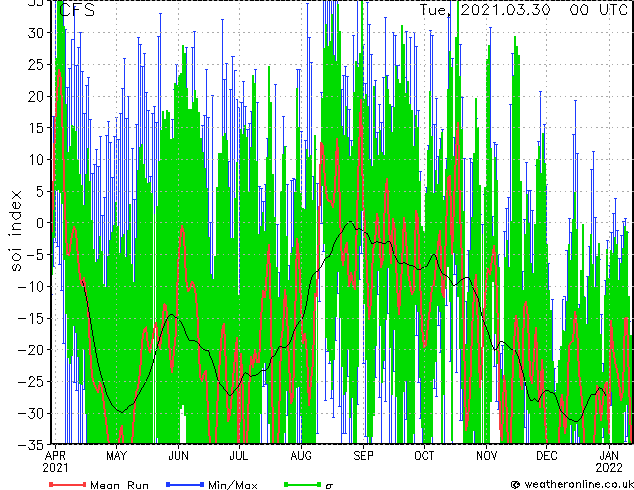Screen dimensions: 634x490
Task: Click the soi index axis title
Action: click(16, 231)
